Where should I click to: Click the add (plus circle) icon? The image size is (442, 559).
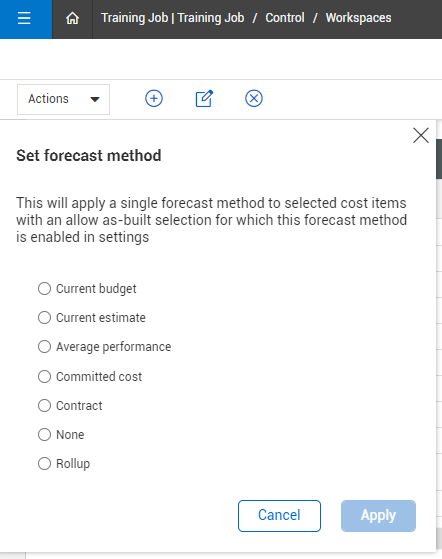tap(154, 98)
